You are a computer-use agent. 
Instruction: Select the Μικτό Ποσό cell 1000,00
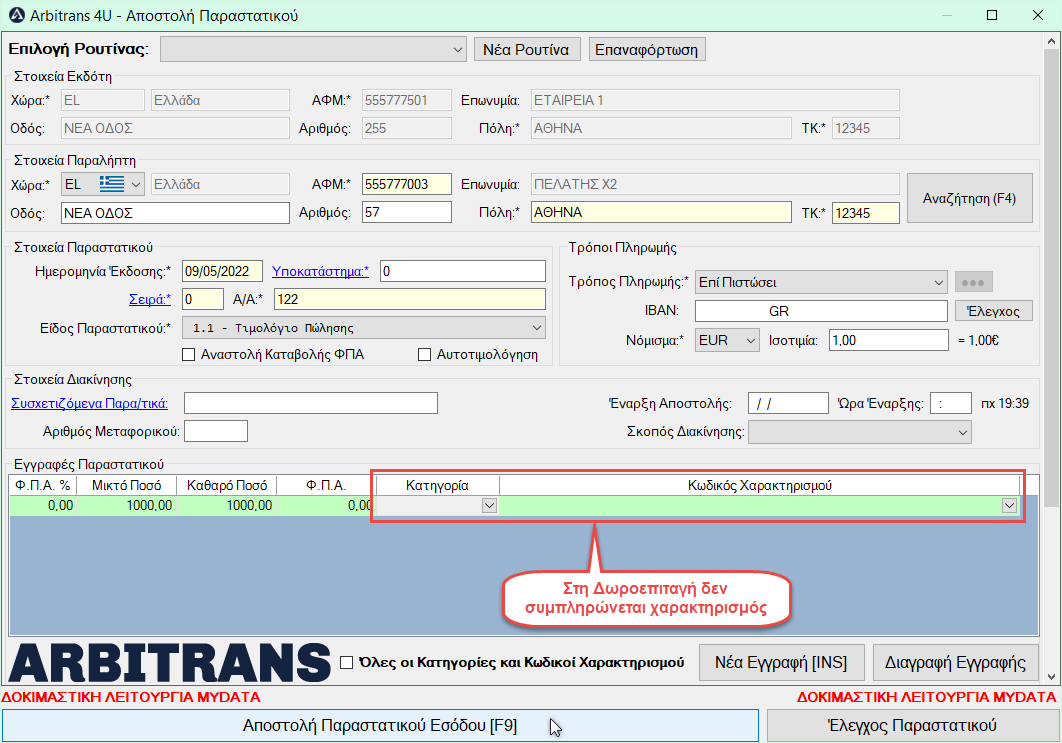click(x=127, y=505)
